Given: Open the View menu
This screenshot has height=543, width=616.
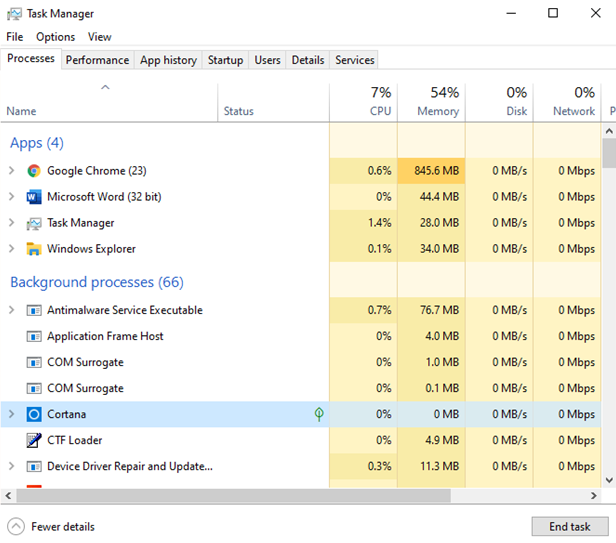Looking at the screenshot, I should coord(99,37).
